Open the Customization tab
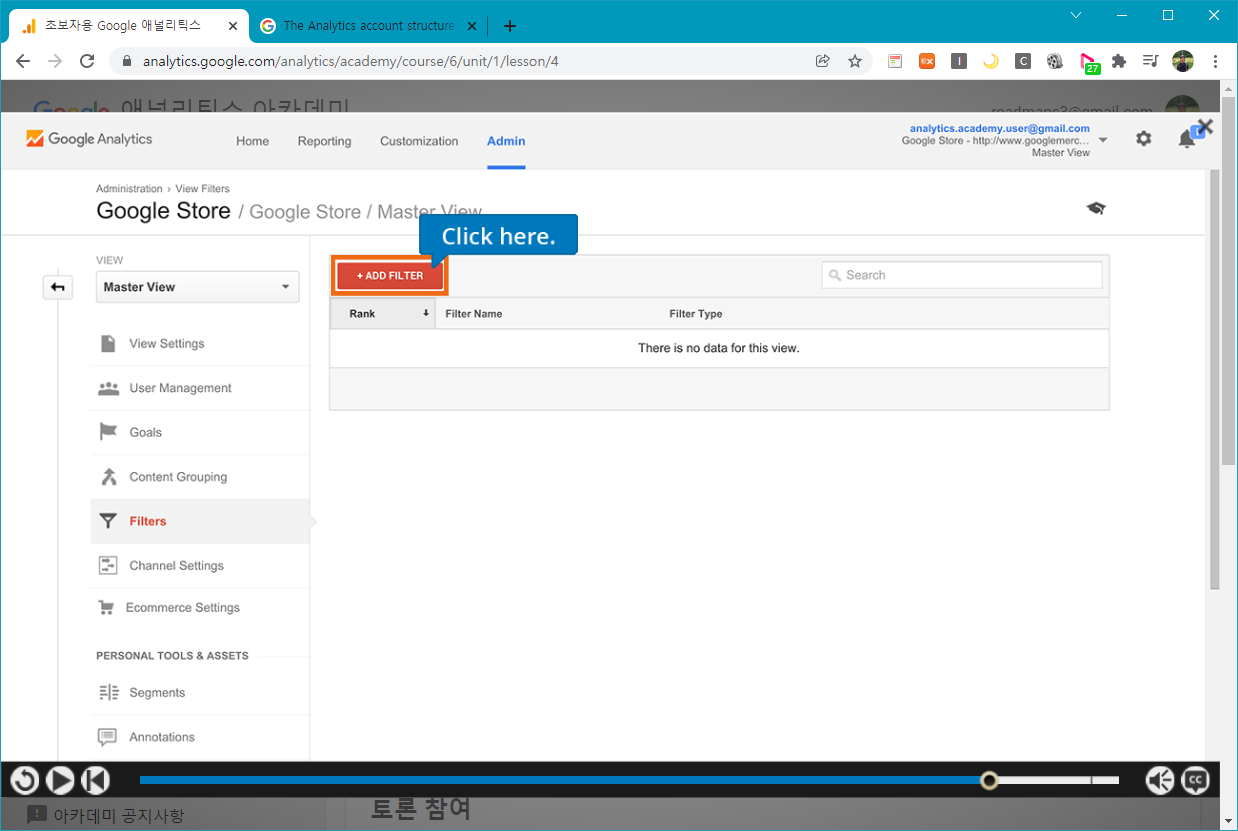This screenshot has height=831, width=1238. [x=419, y=141]
